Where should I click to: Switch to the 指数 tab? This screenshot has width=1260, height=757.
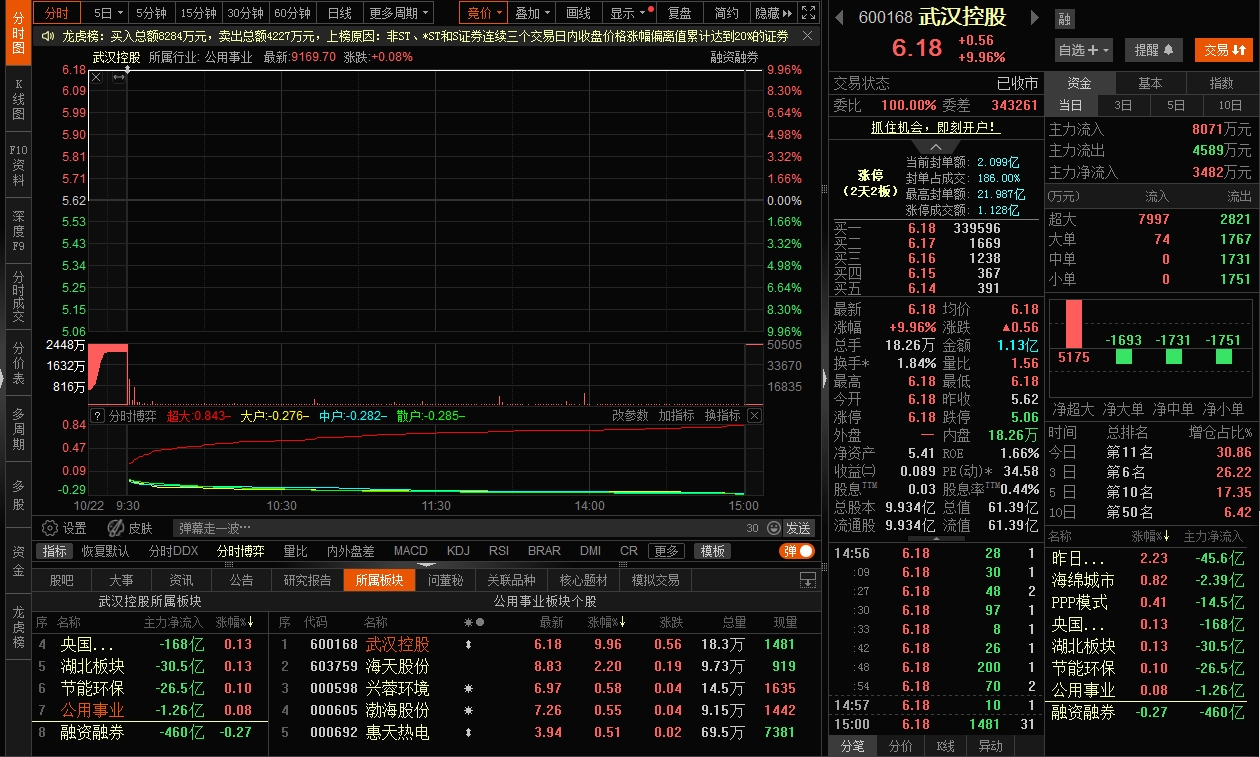(1221, 83)
